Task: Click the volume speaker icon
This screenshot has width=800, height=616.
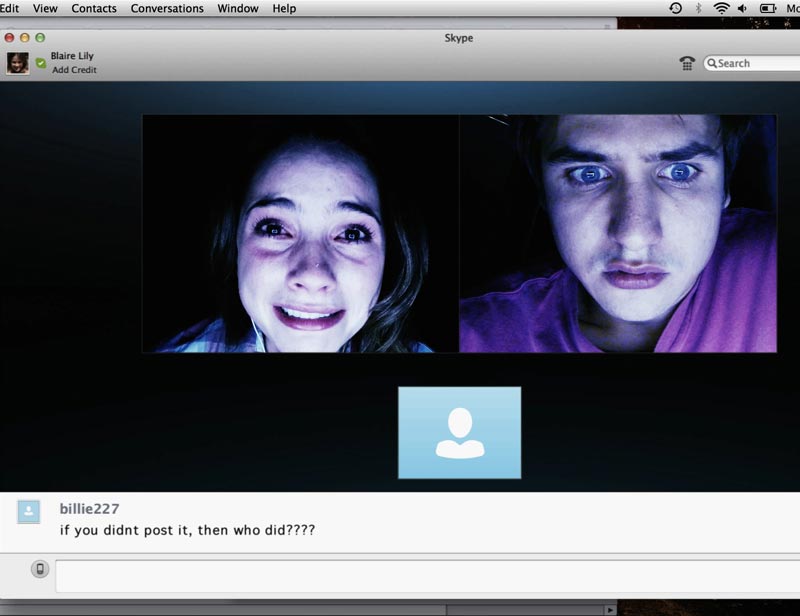Action: [743, 8]
